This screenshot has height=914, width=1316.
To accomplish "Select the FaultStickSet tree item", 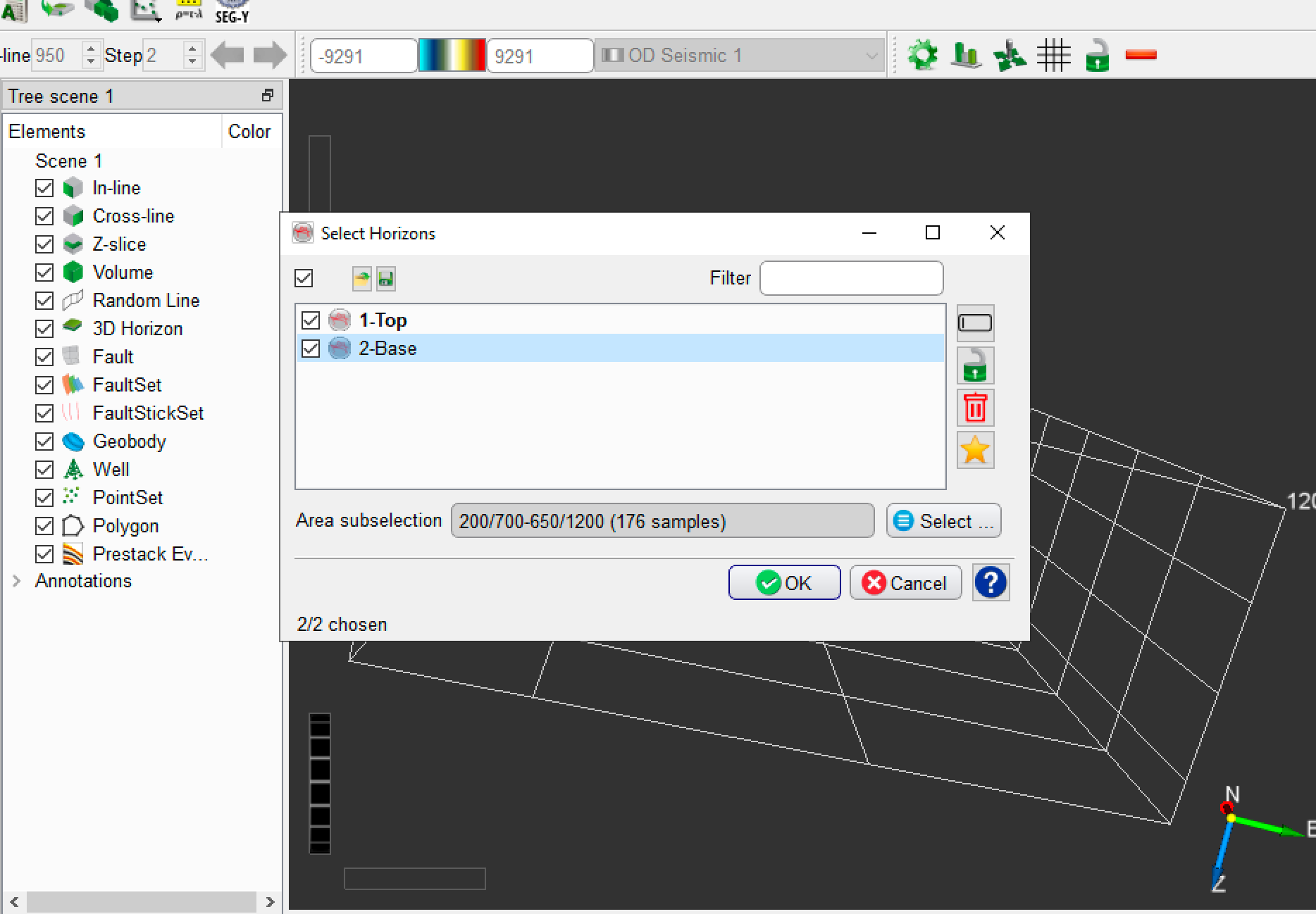I will (x=148, y=413).
